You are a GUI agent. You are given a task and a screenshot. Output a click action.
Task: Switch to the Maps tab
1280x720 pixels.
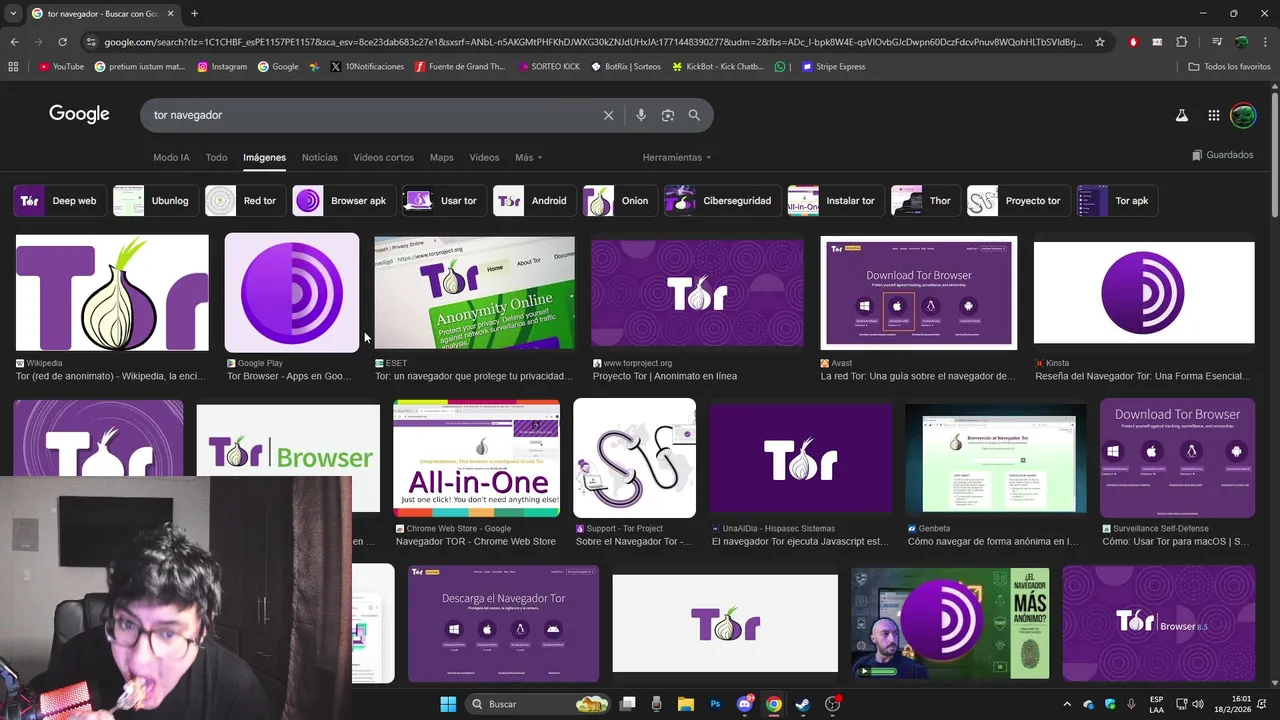pos(441,158)
